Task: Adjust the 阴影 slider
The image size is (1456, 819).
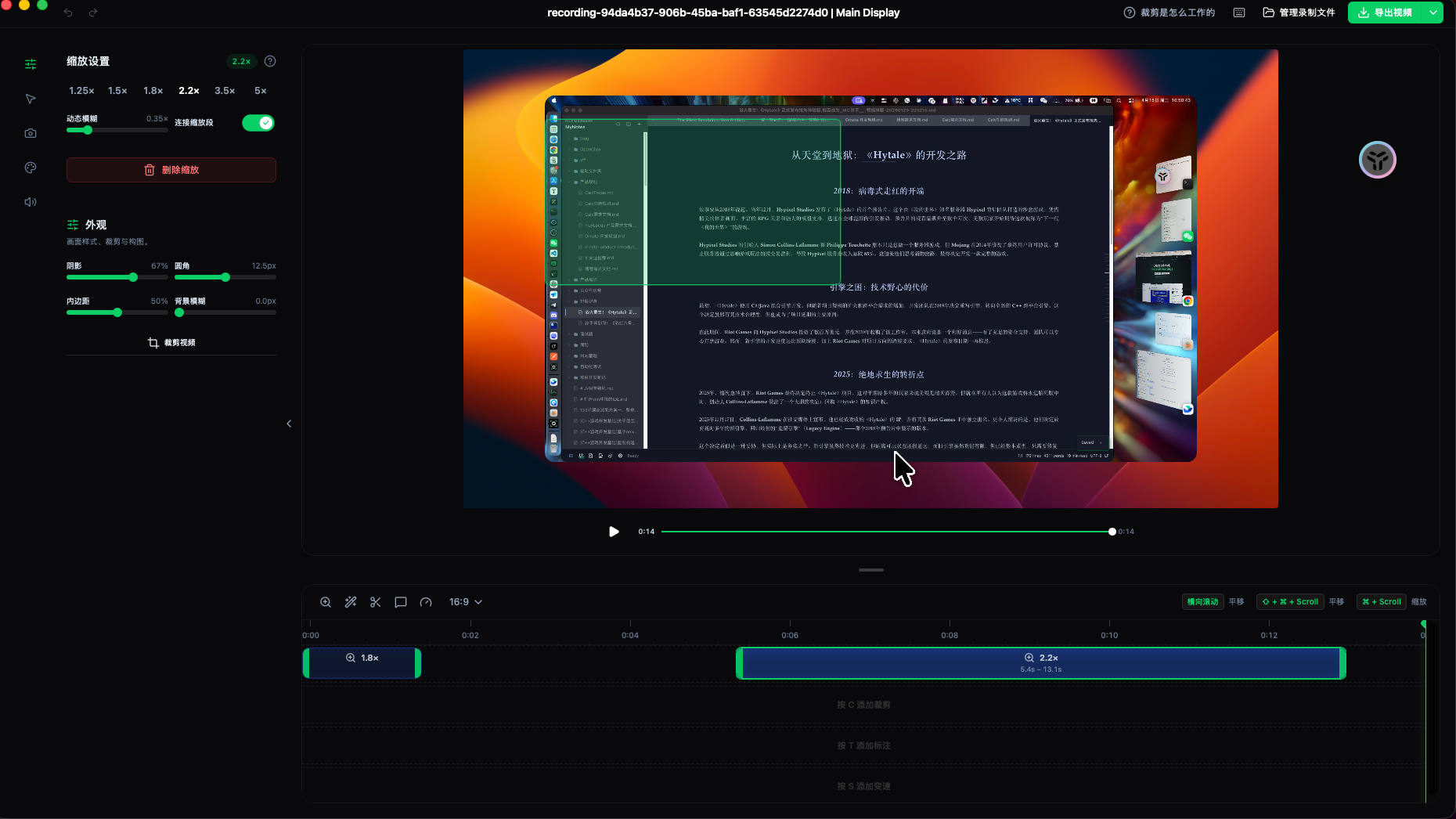Action: 117,277
